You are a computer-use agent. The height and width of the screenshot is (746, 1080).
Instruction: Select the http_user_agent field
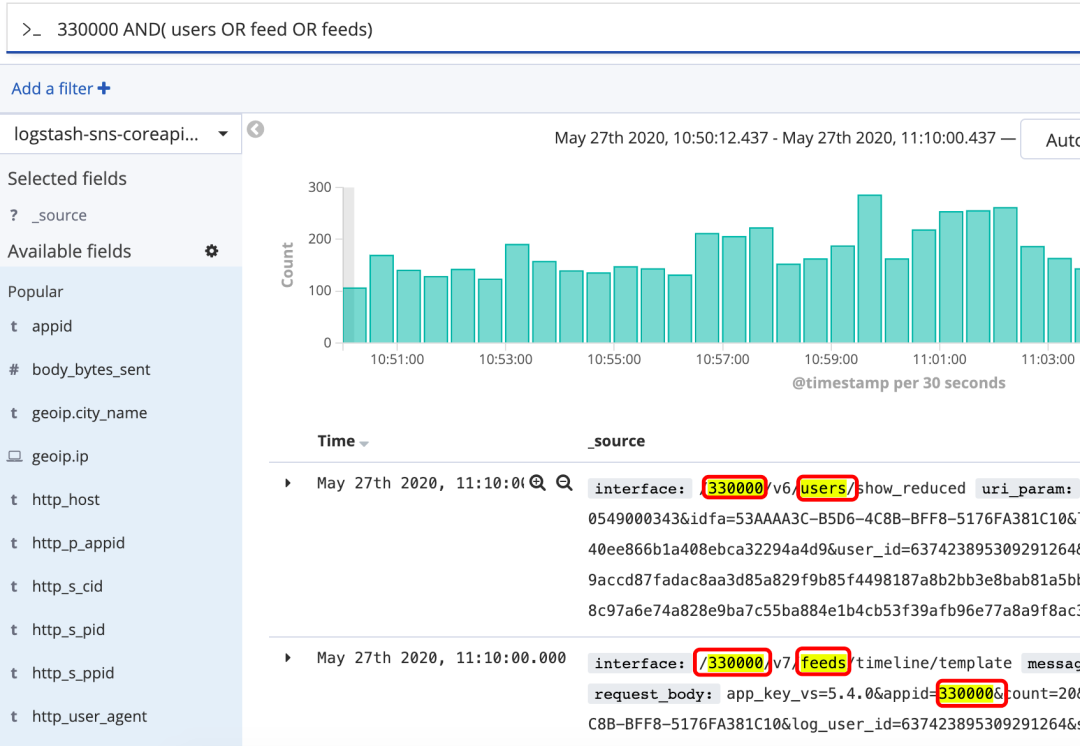tap(89, 716)
